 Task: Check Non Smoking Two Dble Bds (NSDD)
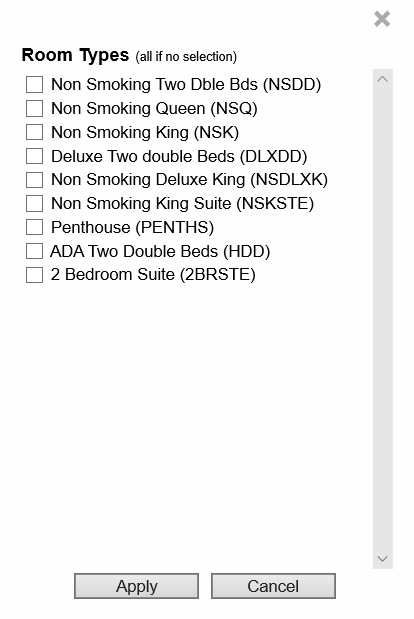click(x=34, y=84)
